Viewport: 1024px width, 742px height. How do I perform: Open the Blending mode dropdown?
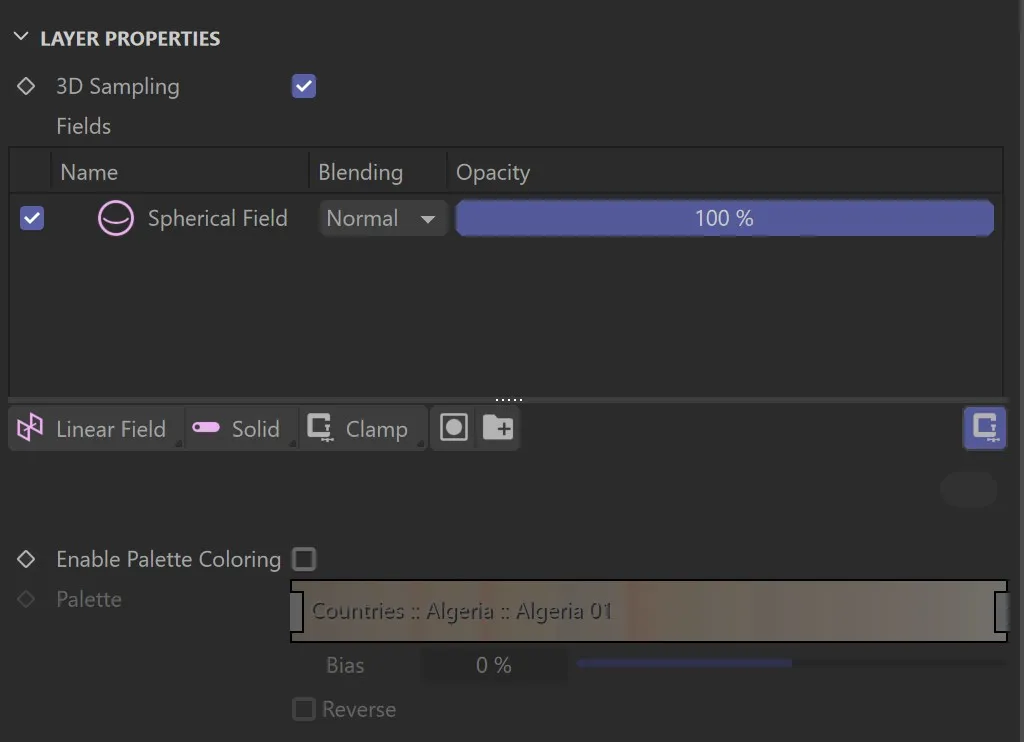(x=383, y=218)
